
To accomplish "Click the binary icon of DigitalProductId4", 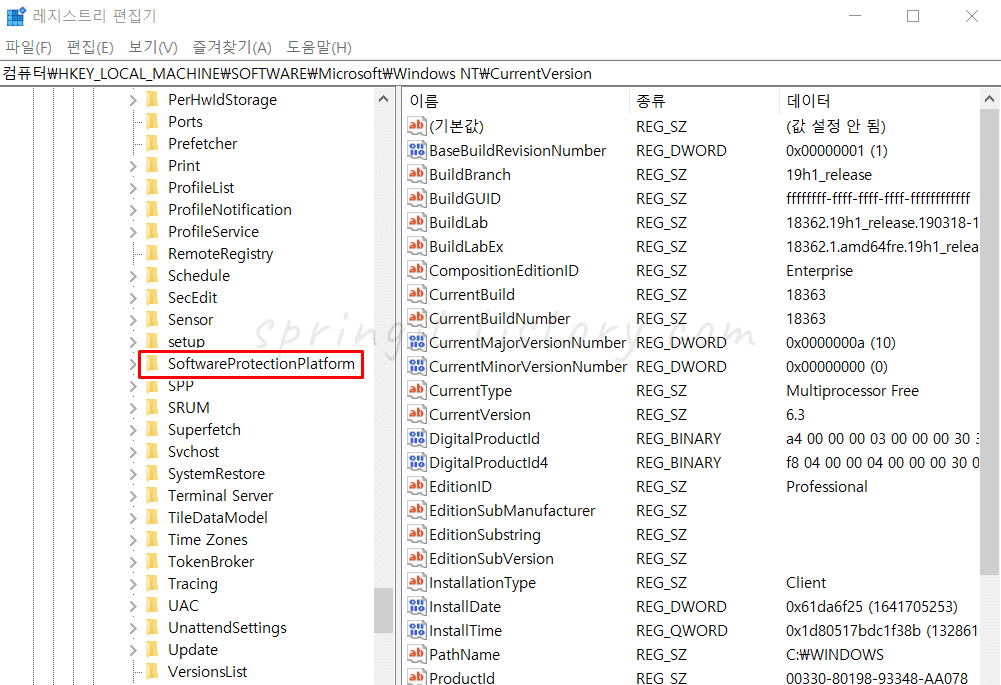I will click(416, 462).
